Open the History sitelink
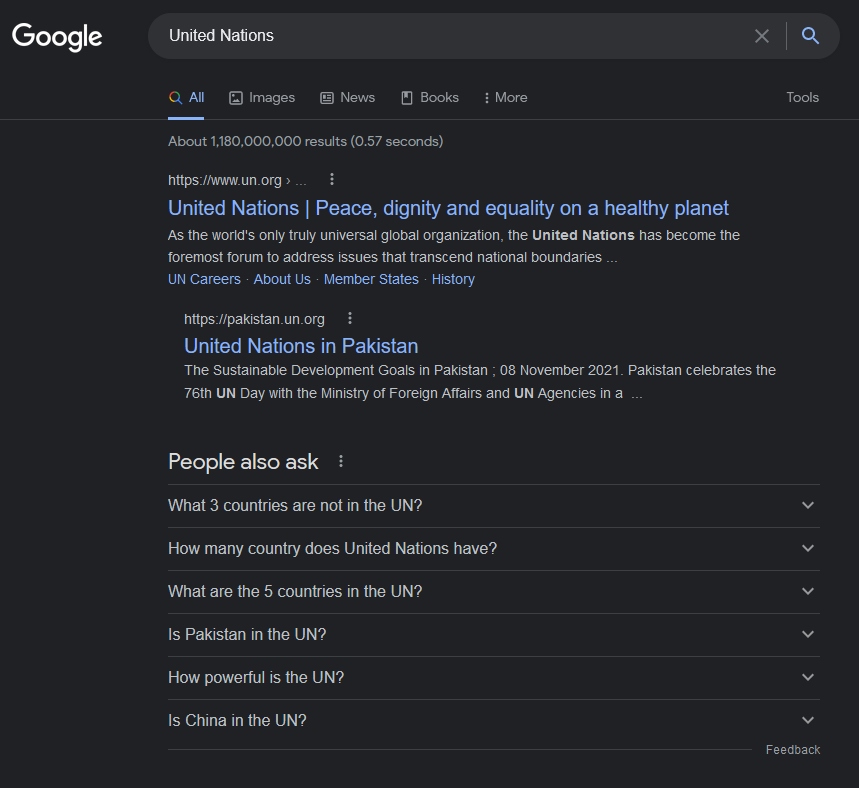 pos(453,279)
